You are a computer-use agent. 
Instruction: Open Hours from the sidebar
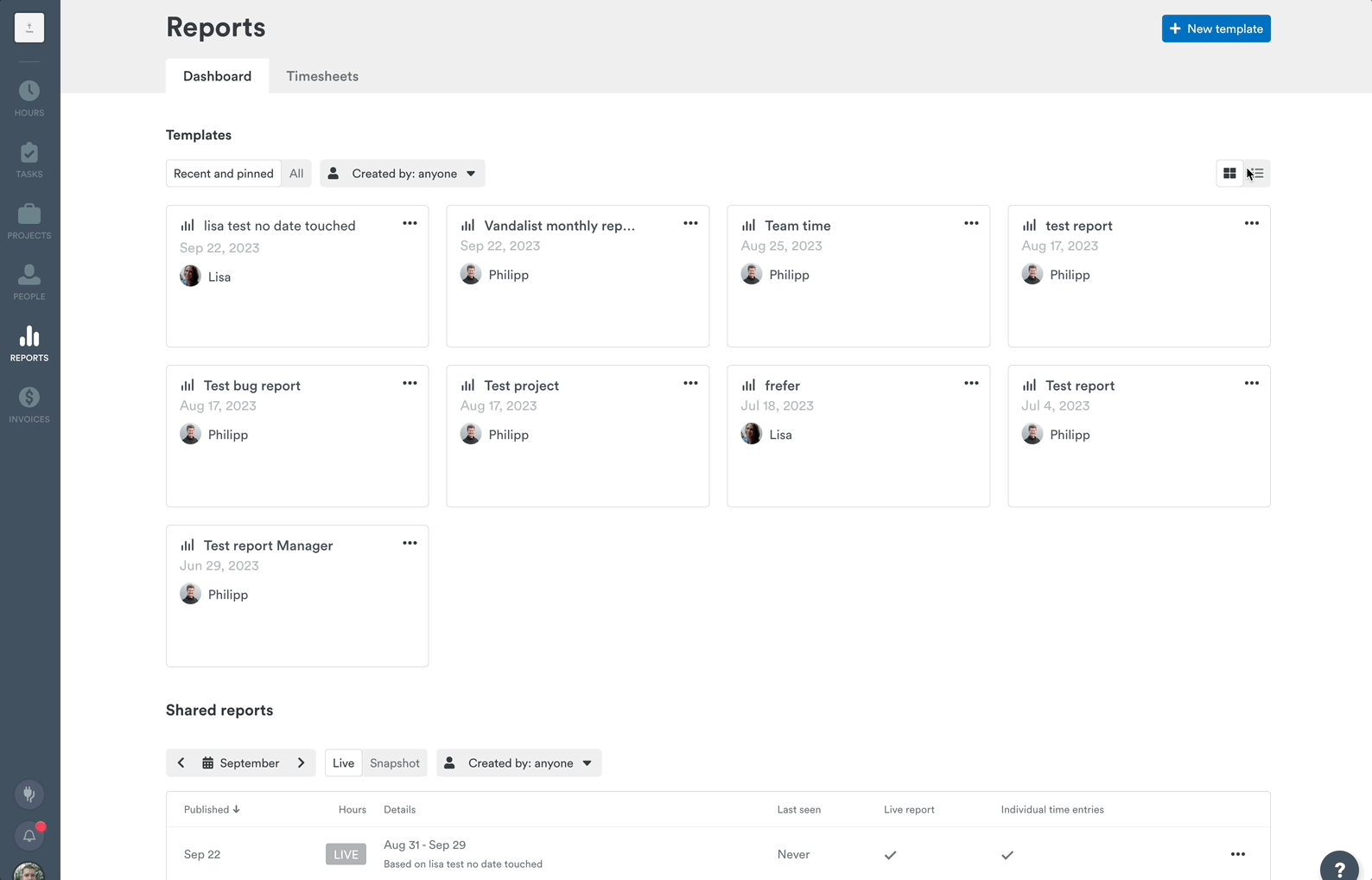click(x=29, y=99)
